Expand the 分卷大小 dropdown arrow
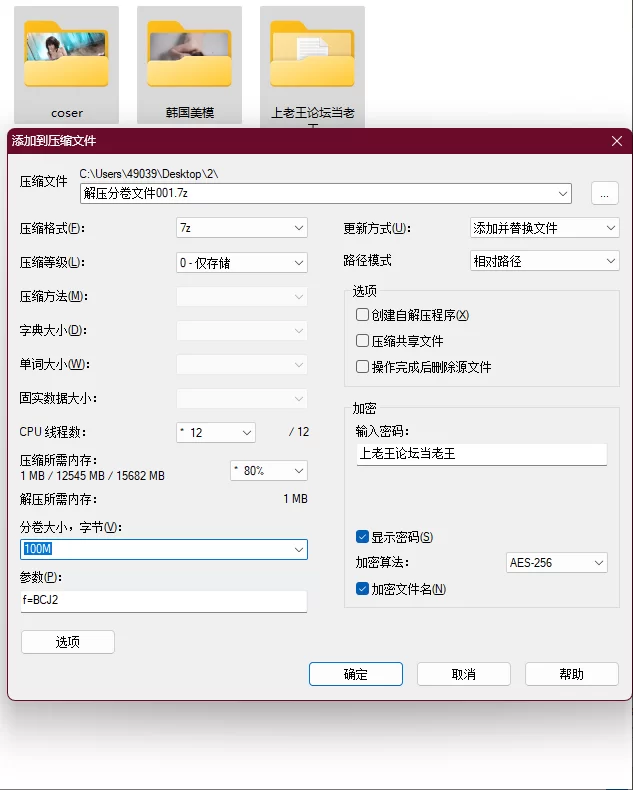The image size is (633, 790). (x=299, y=549)
